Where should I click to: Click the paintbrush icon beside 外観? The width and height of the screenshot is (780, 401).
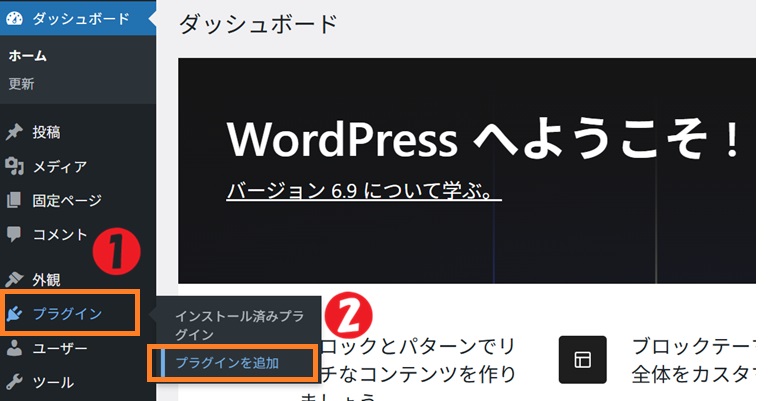(14, 279)
